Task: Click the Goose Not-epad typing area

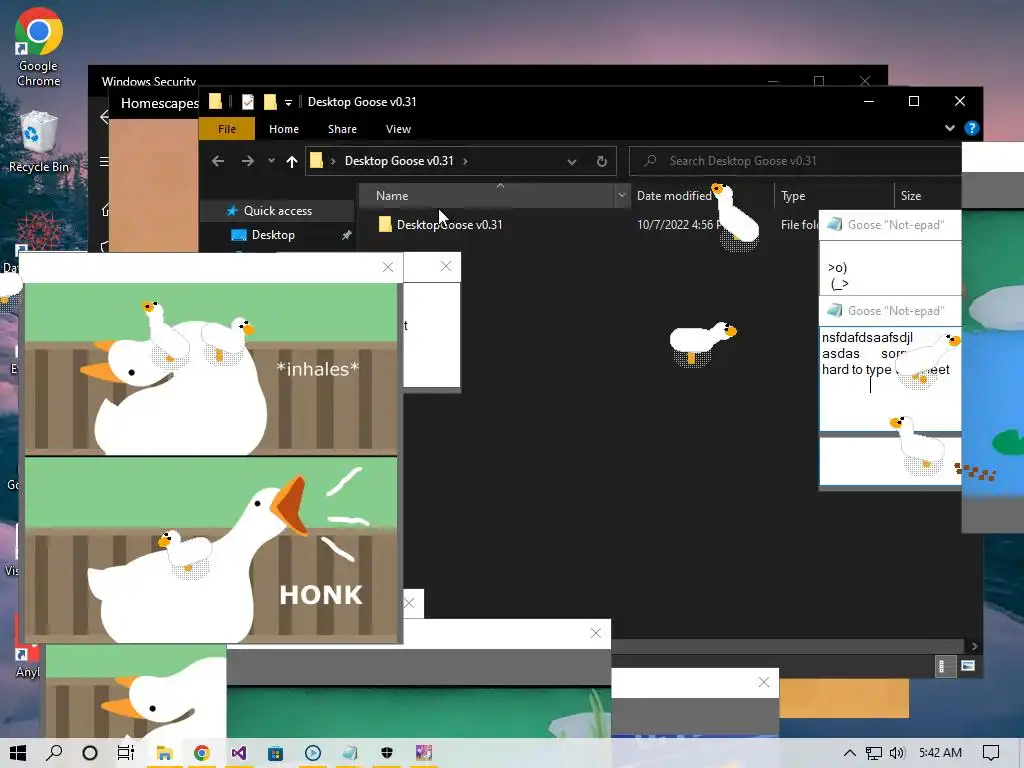Action: click(x=889, y=379)
